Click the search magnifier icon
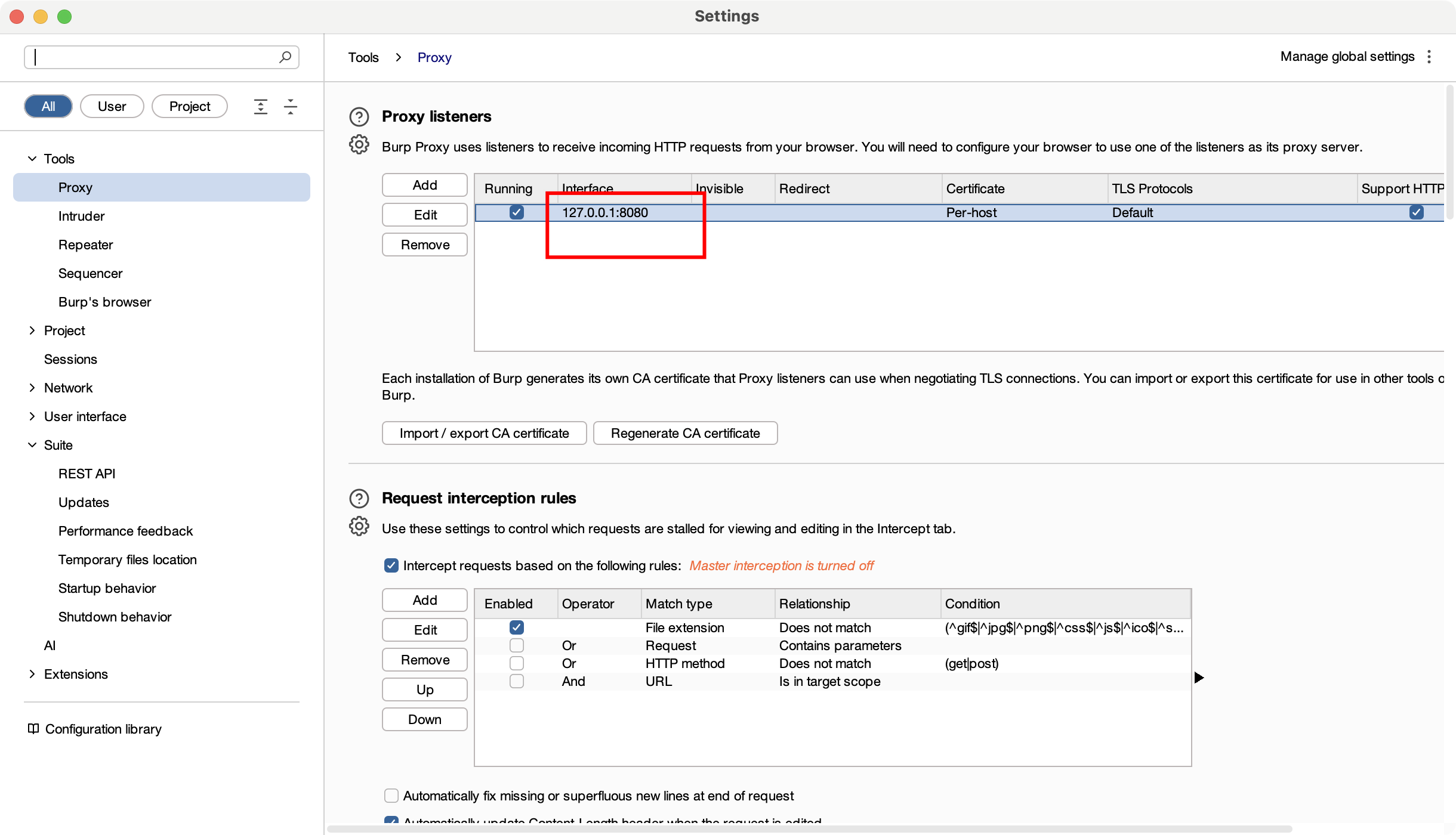 click(285, 57)
